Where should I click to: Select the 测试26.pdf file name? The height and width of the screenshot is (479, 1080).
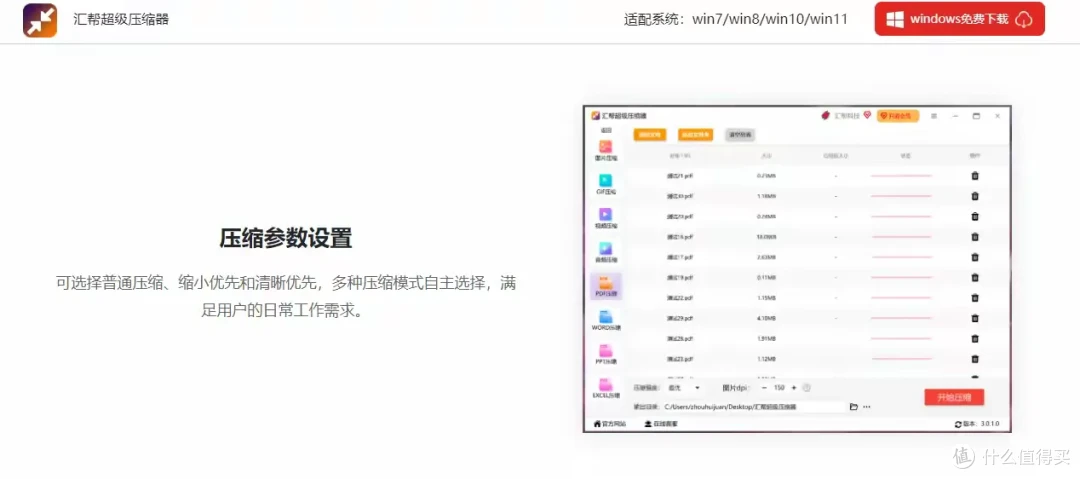coord(680,339)
